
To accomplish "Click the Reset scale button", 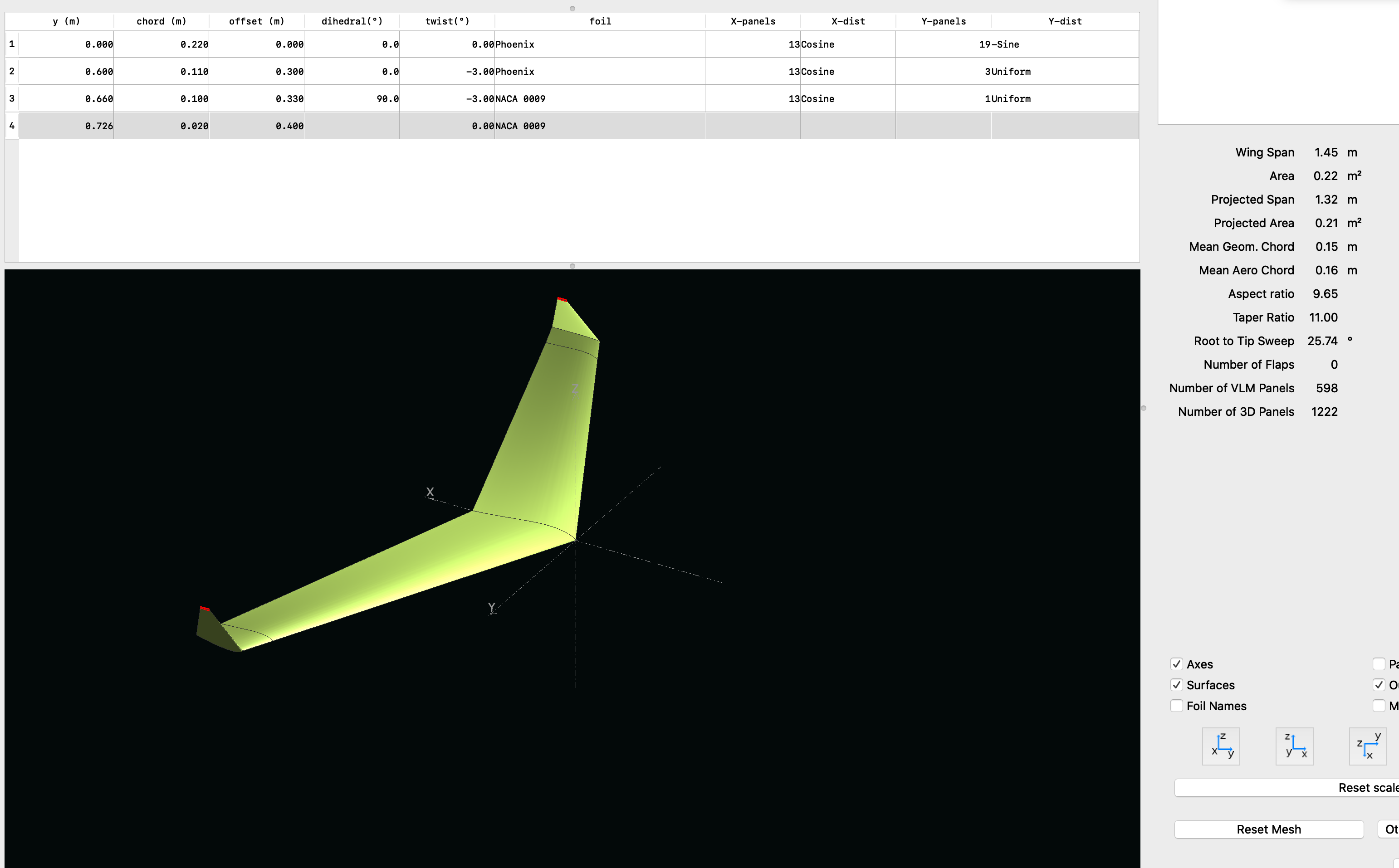I will tap(1286, 788).
